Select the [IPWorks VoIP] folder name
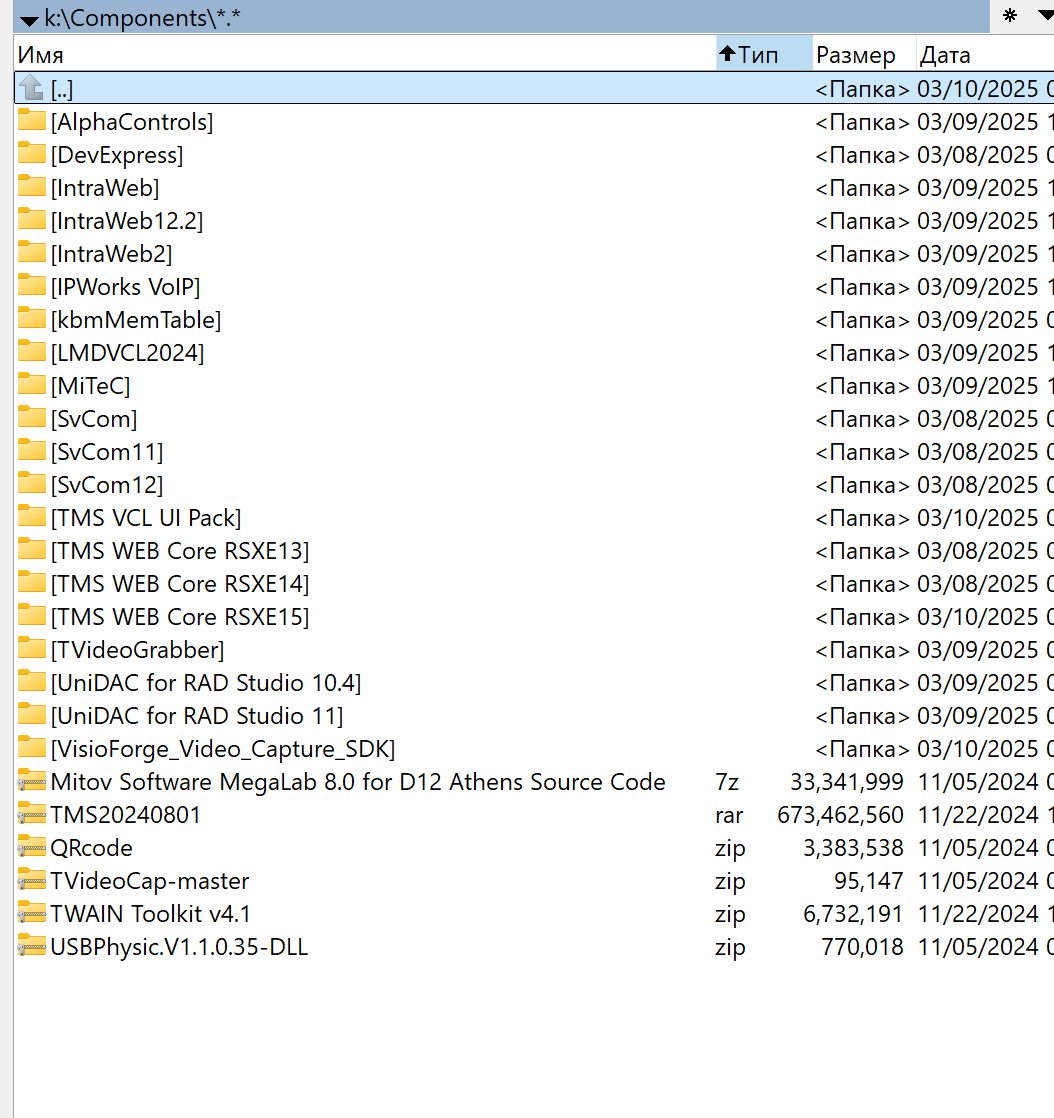 (x=126, y=287)
